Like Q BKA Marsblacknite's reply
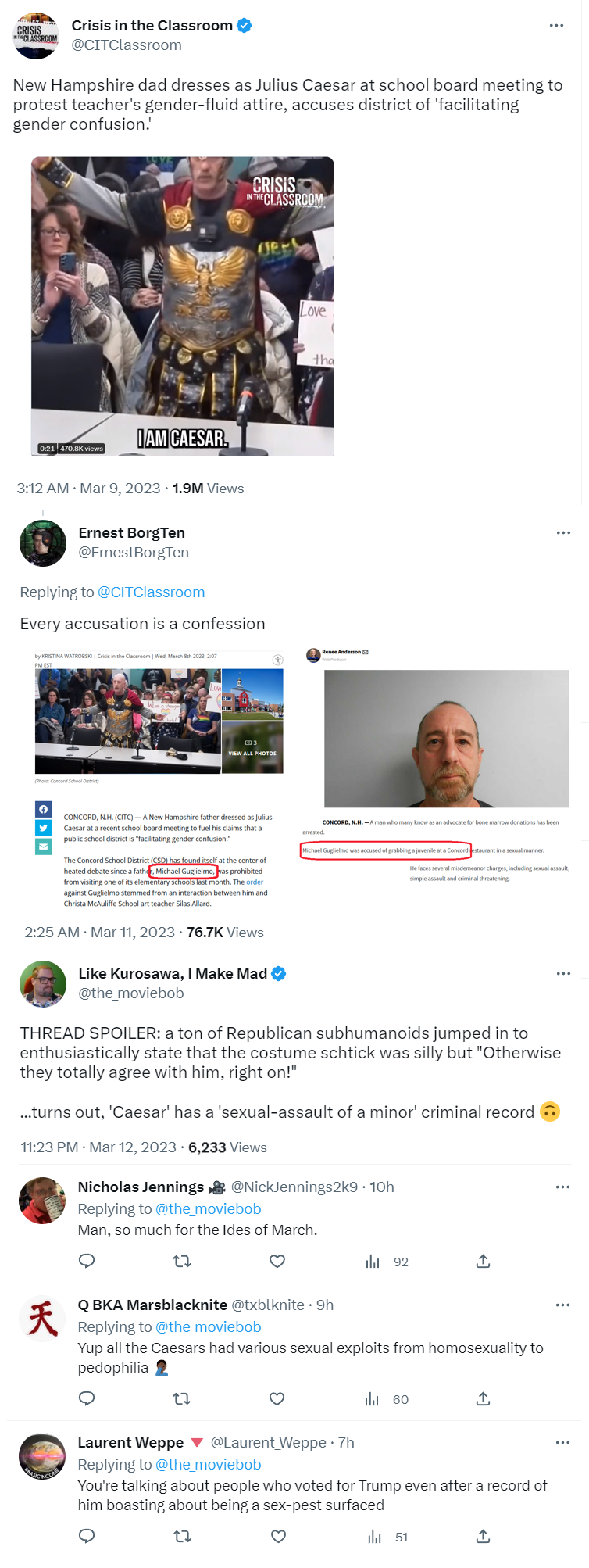 [x=277, y=1398]
